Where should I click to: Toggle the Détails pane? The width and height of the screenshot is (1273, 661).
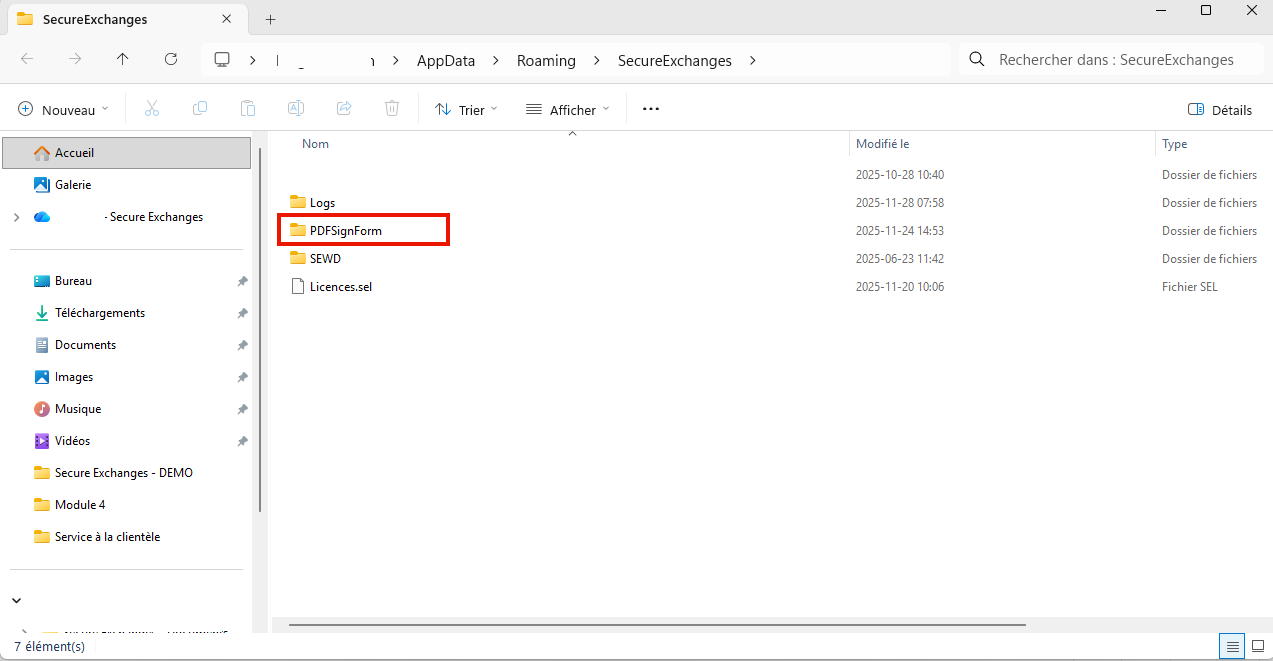1219,110
